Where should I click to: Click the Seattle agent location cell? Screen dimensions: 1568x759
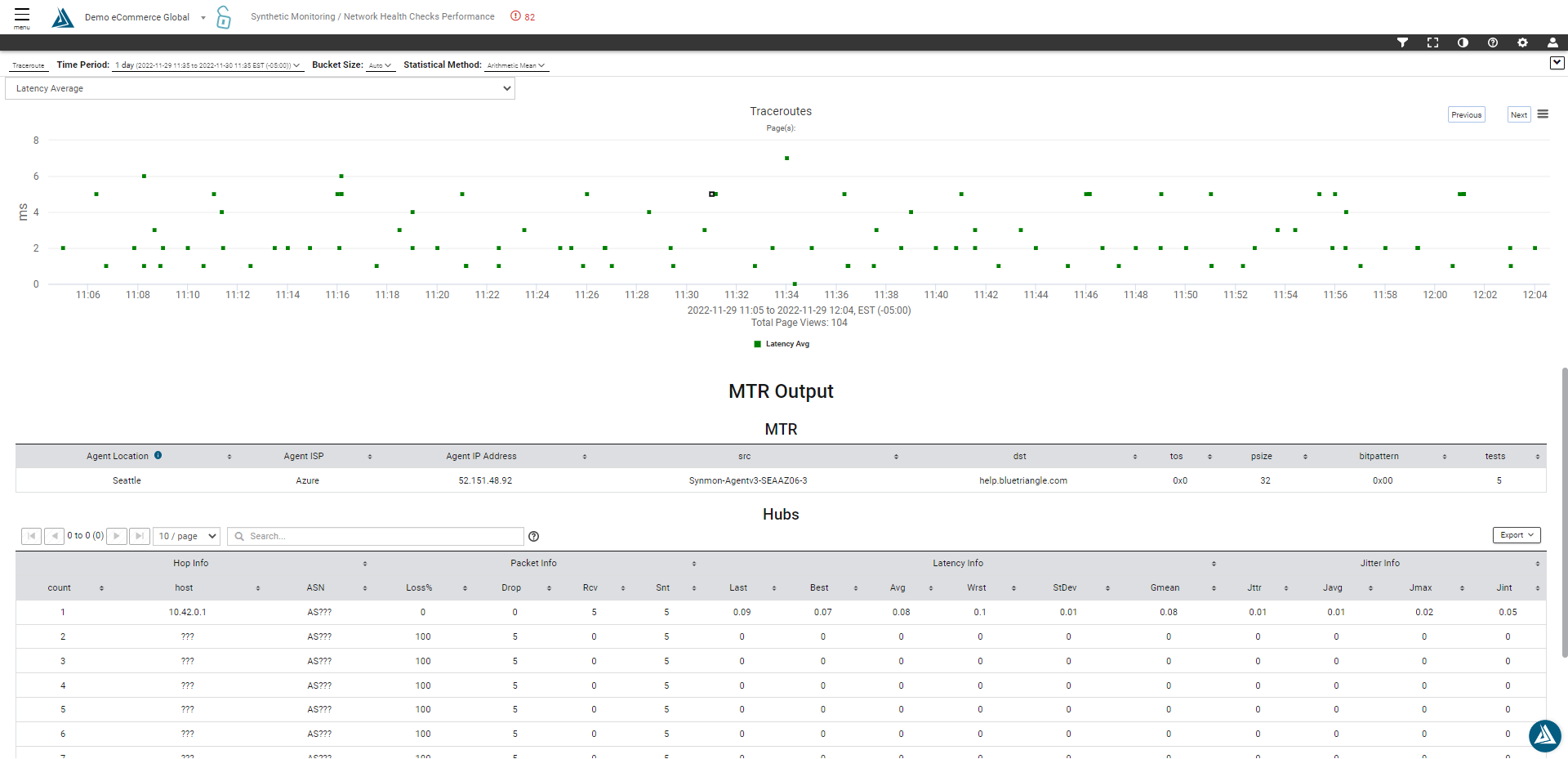(127, 480)
